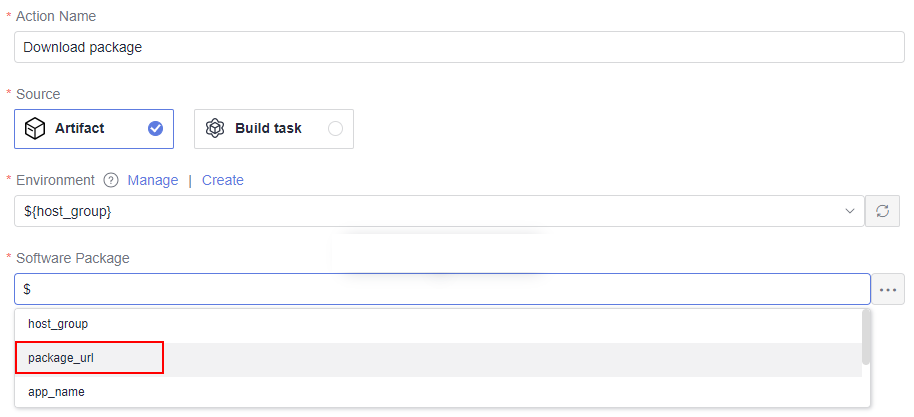This screenshot has width=914, height=417.
Task: Click the Software Package field label
Action: tap(73, 258)
